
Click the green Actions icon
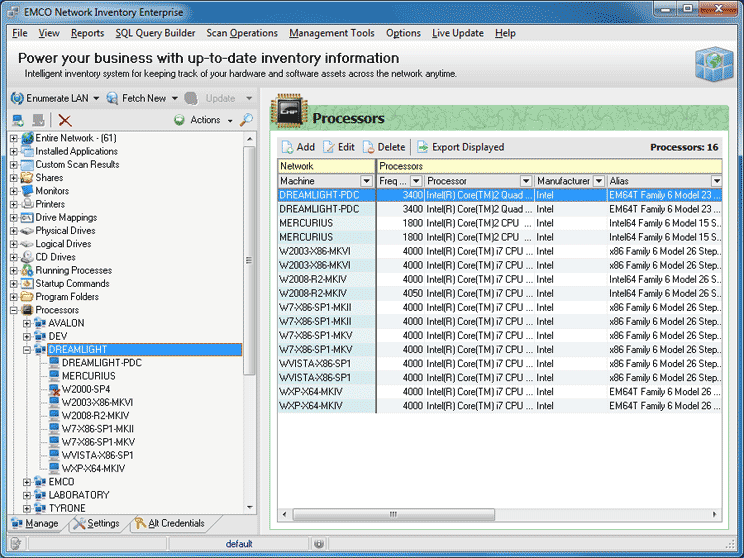click(x=179, y=120)
